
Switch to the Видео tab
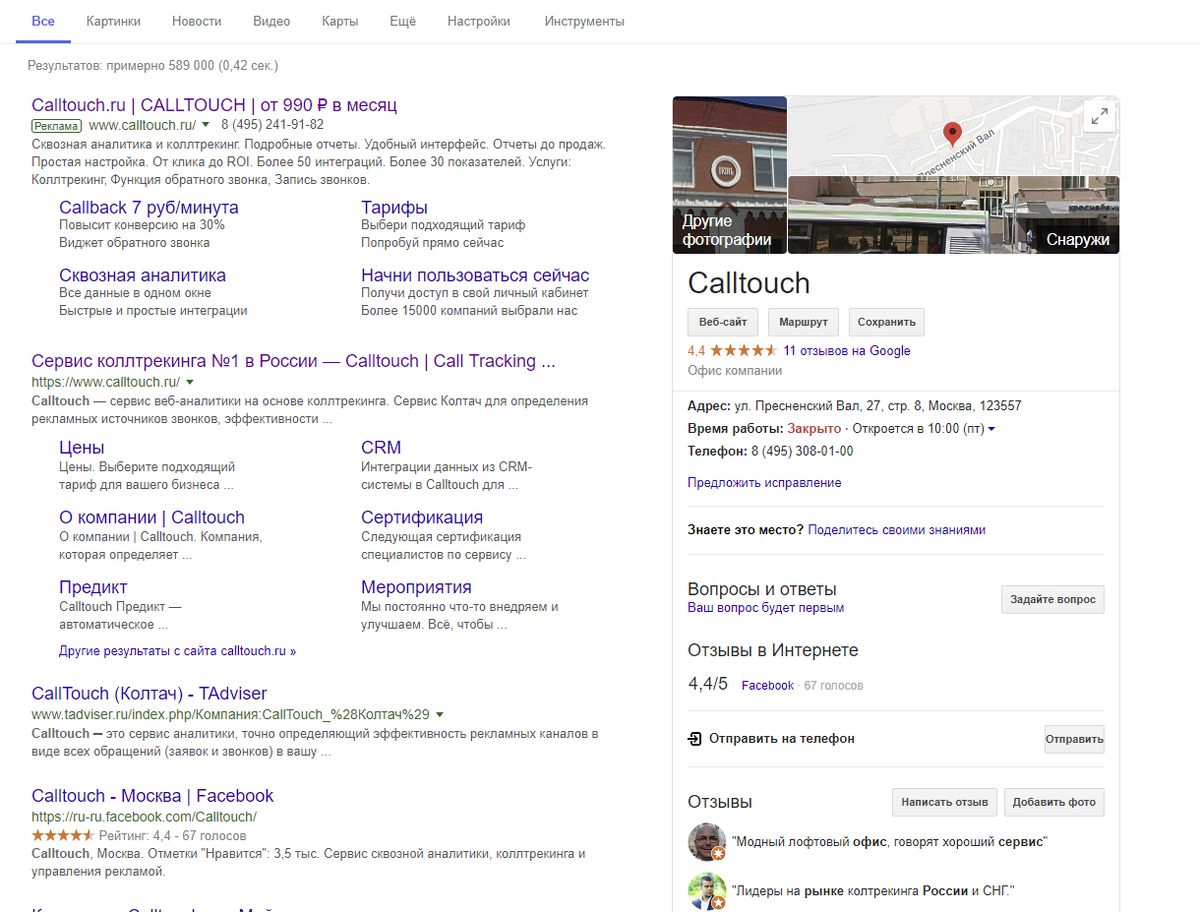point(272,21)
